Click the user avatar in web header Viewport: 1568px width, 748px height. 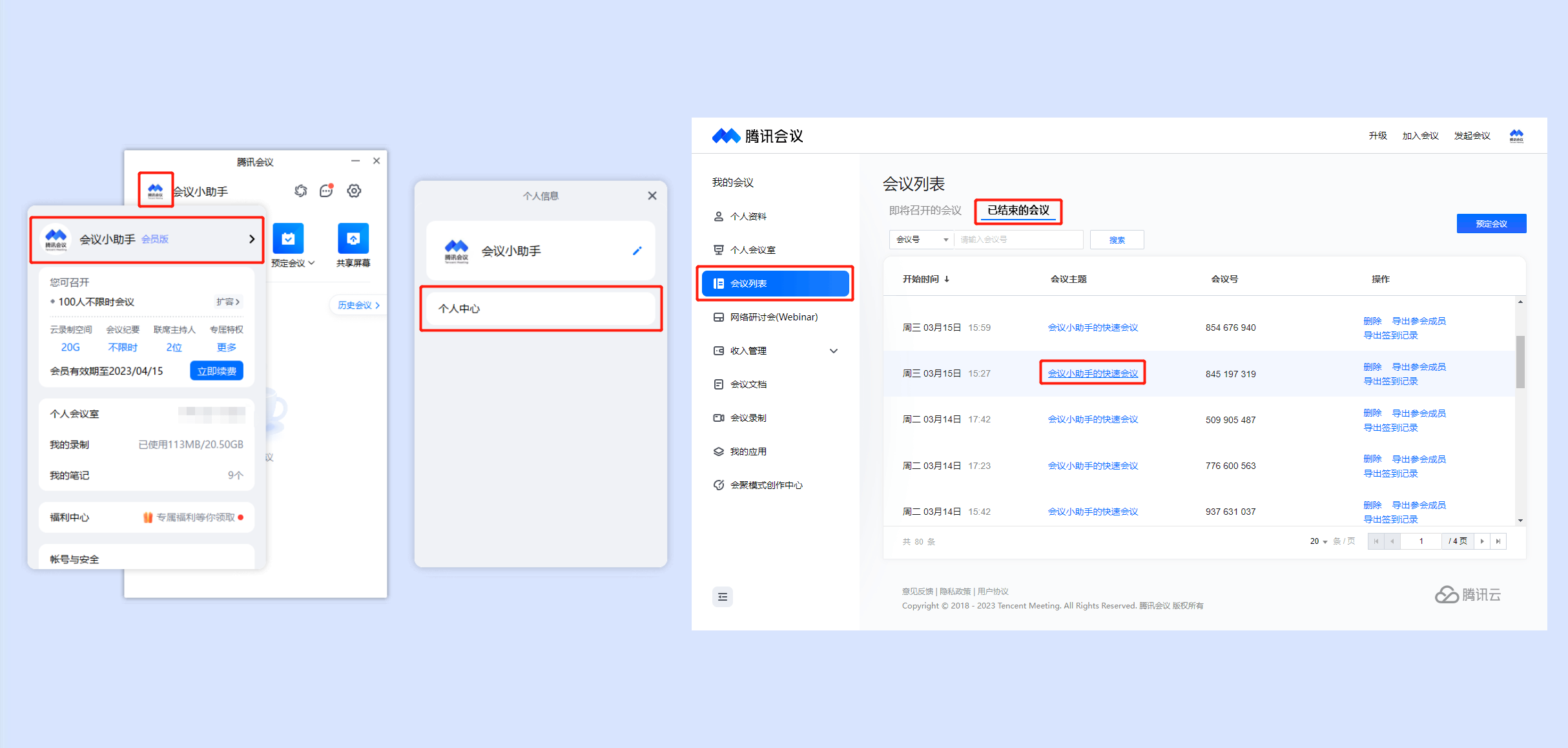coord(1516,136)
